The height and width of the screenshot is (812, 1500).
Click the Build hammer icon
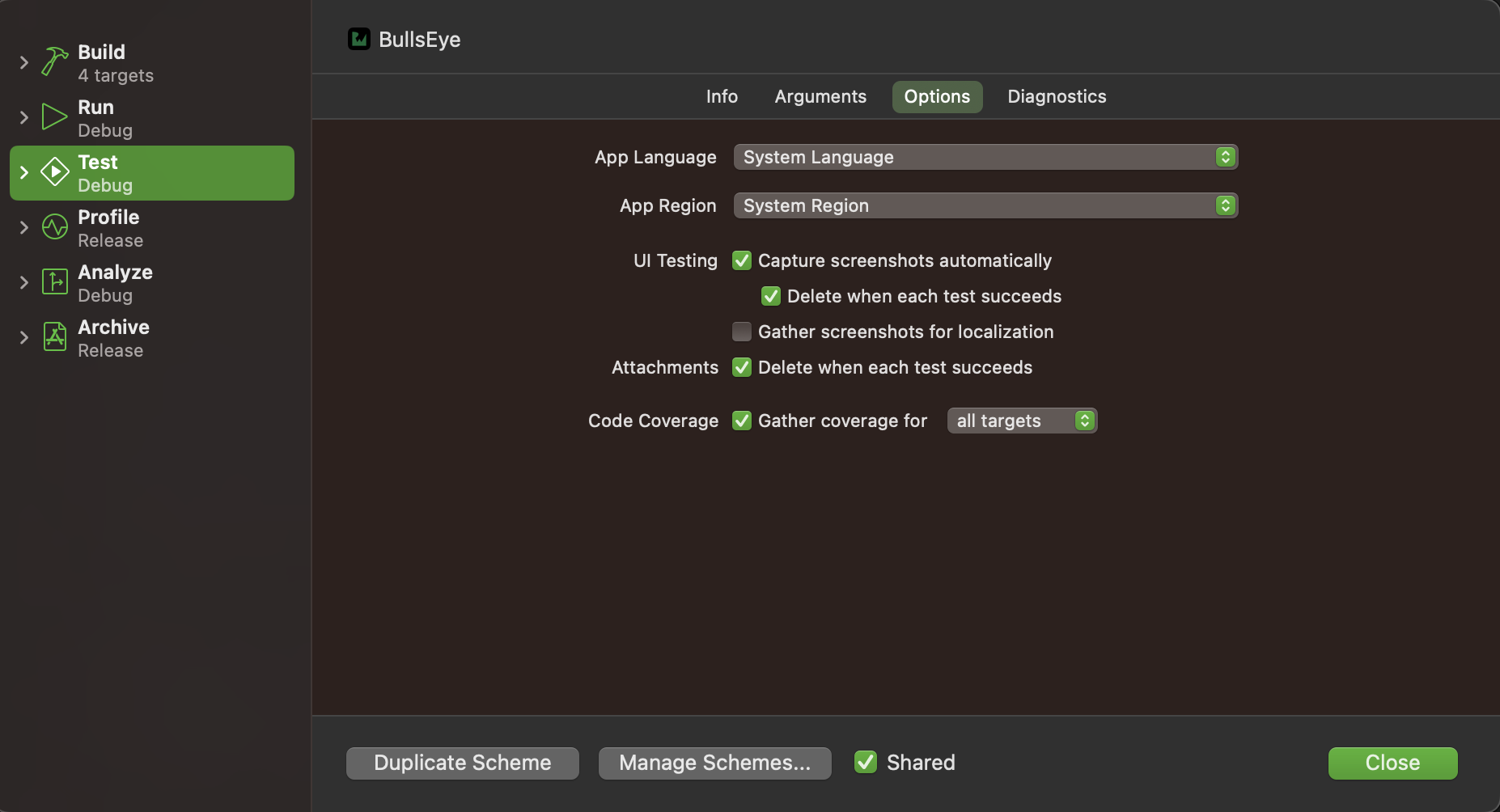point(54,62)
